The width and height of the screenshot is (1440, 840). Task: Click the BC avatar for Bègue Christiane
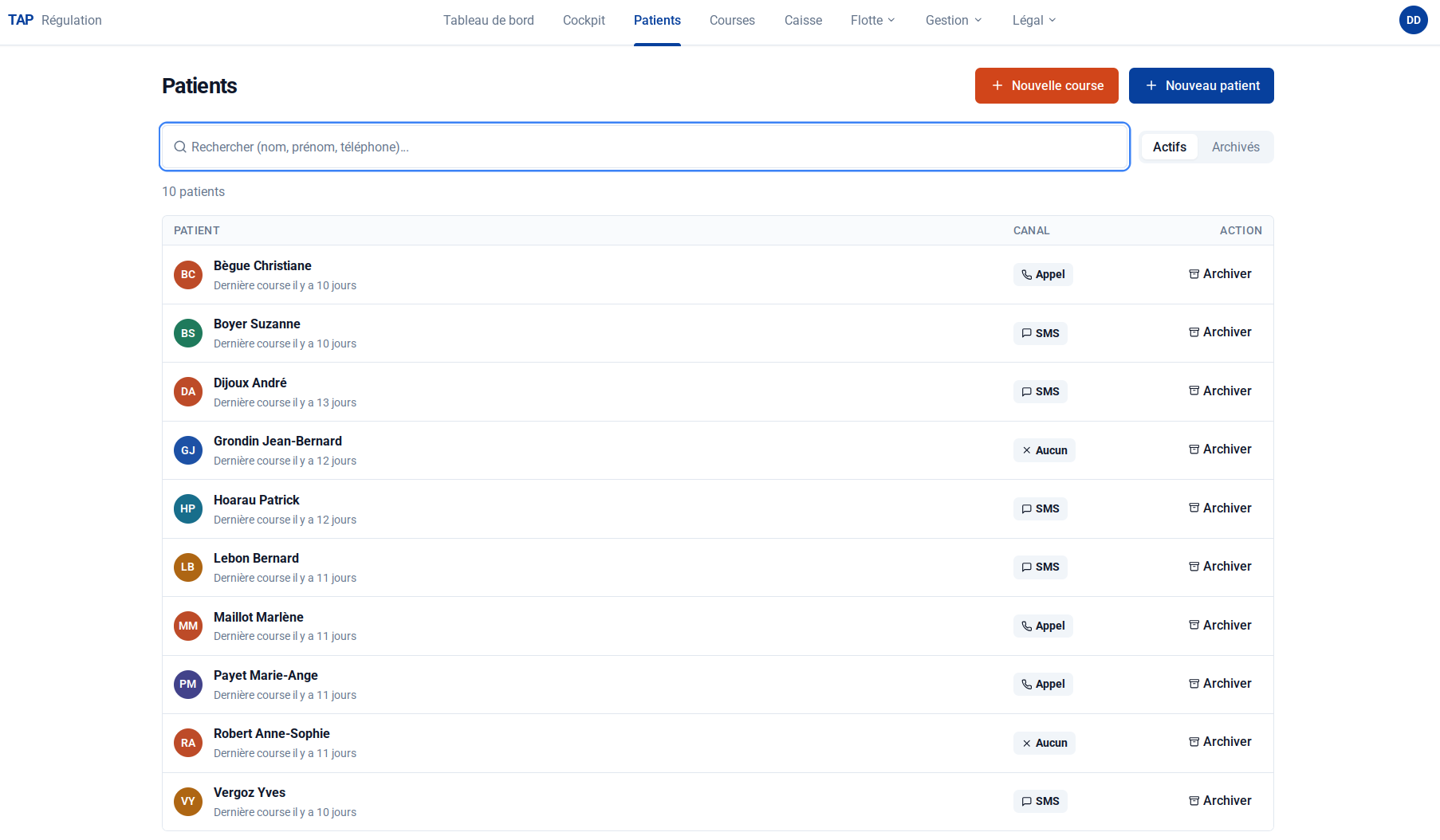(188, 275)
